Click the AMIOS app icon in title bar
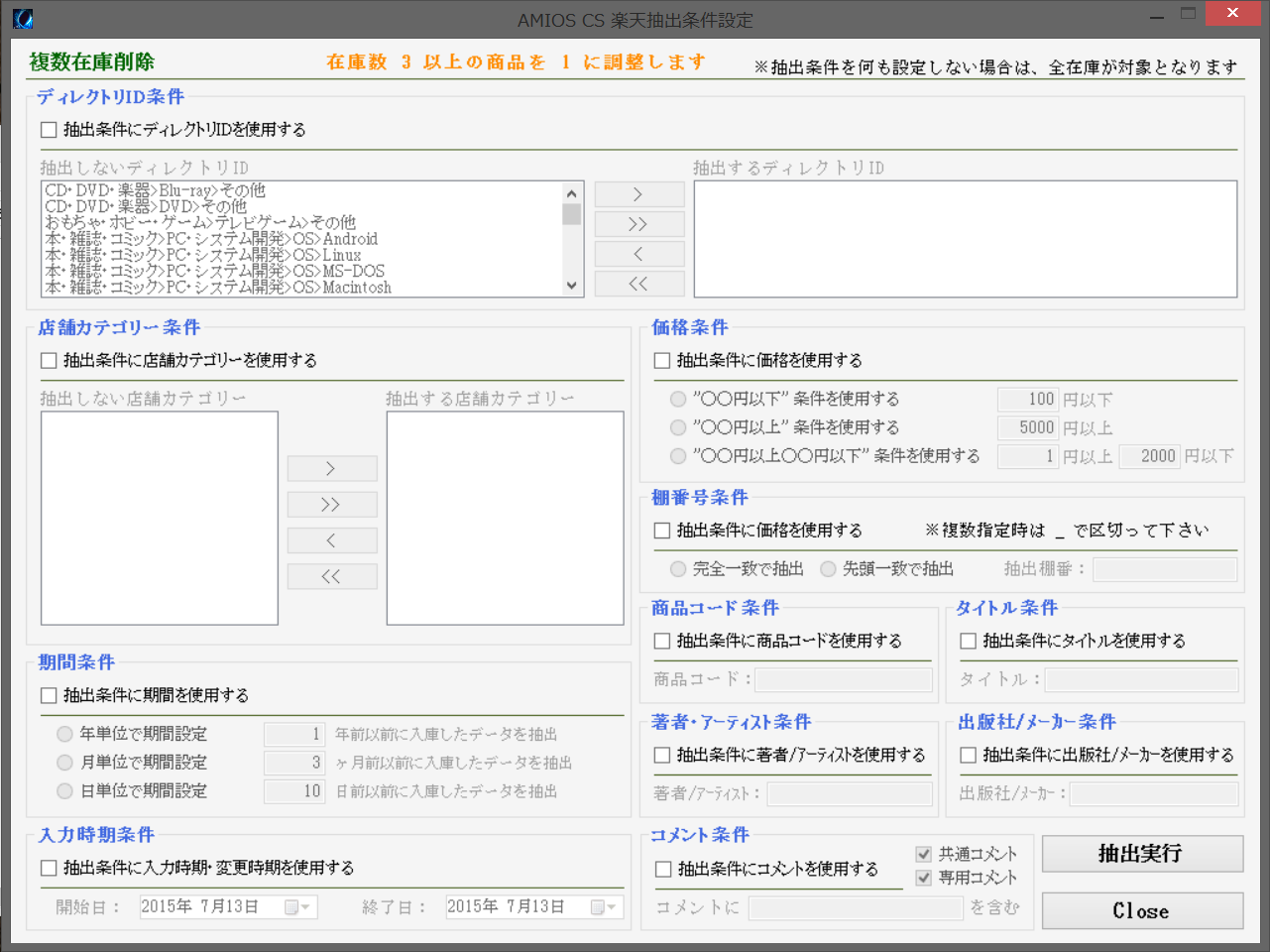Screen dimensions: 1270x952 pyautogui.click(x=23, y=19)
